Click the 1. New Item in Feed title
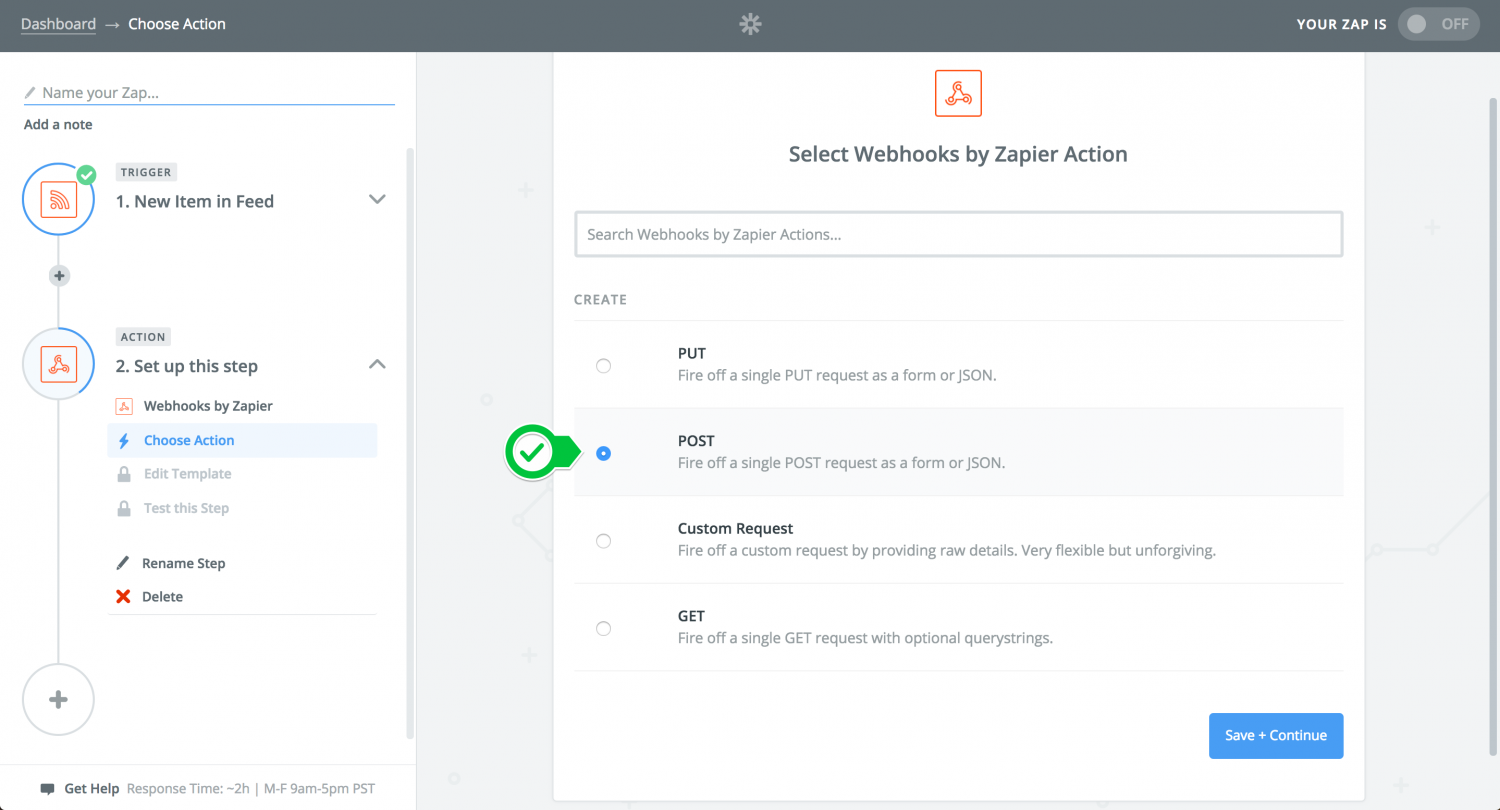 (x=195, y=201)
